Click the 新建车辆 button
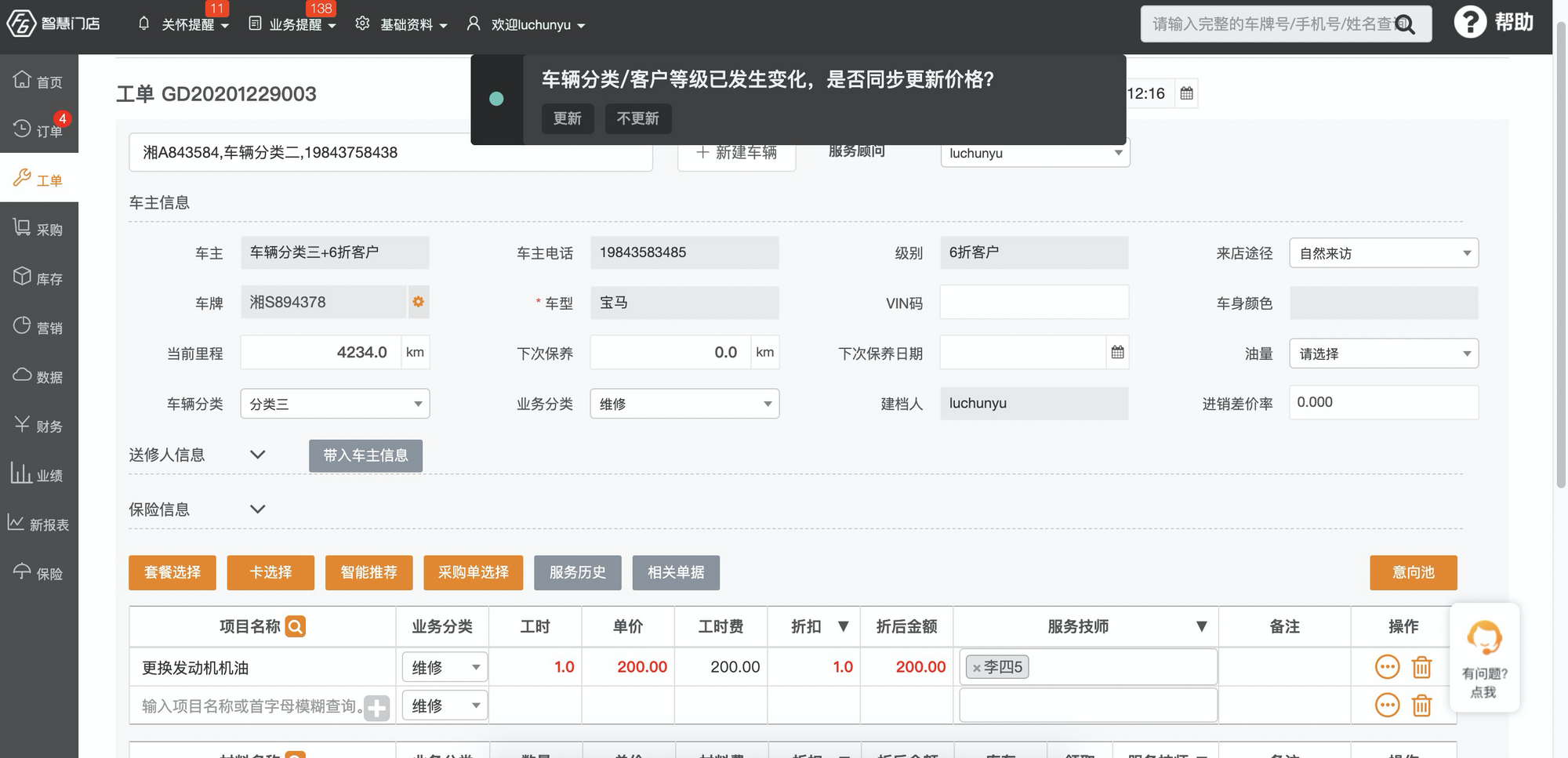 [x=737, y=153]
